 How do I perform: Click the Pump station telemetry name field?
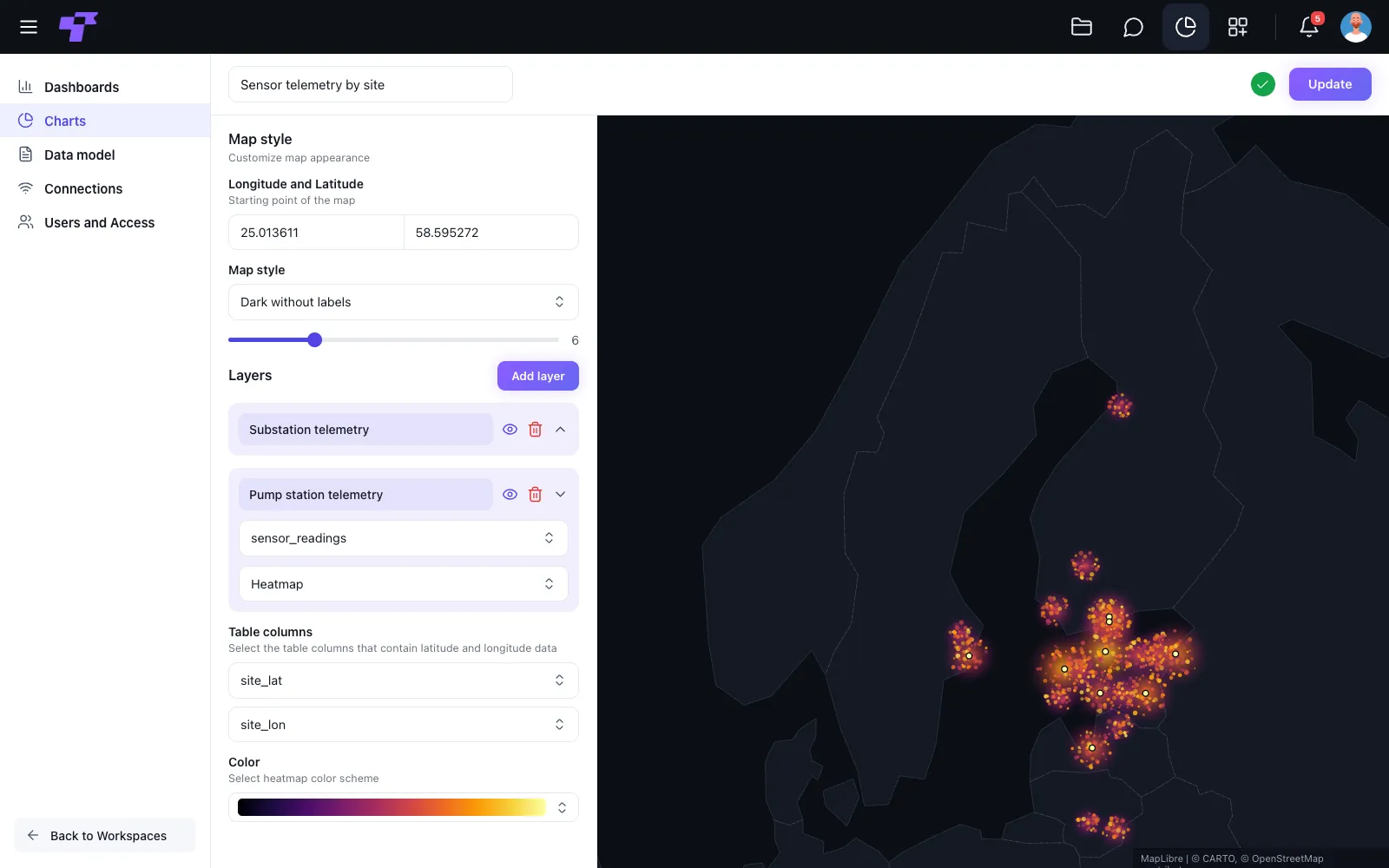pos(365,495)
